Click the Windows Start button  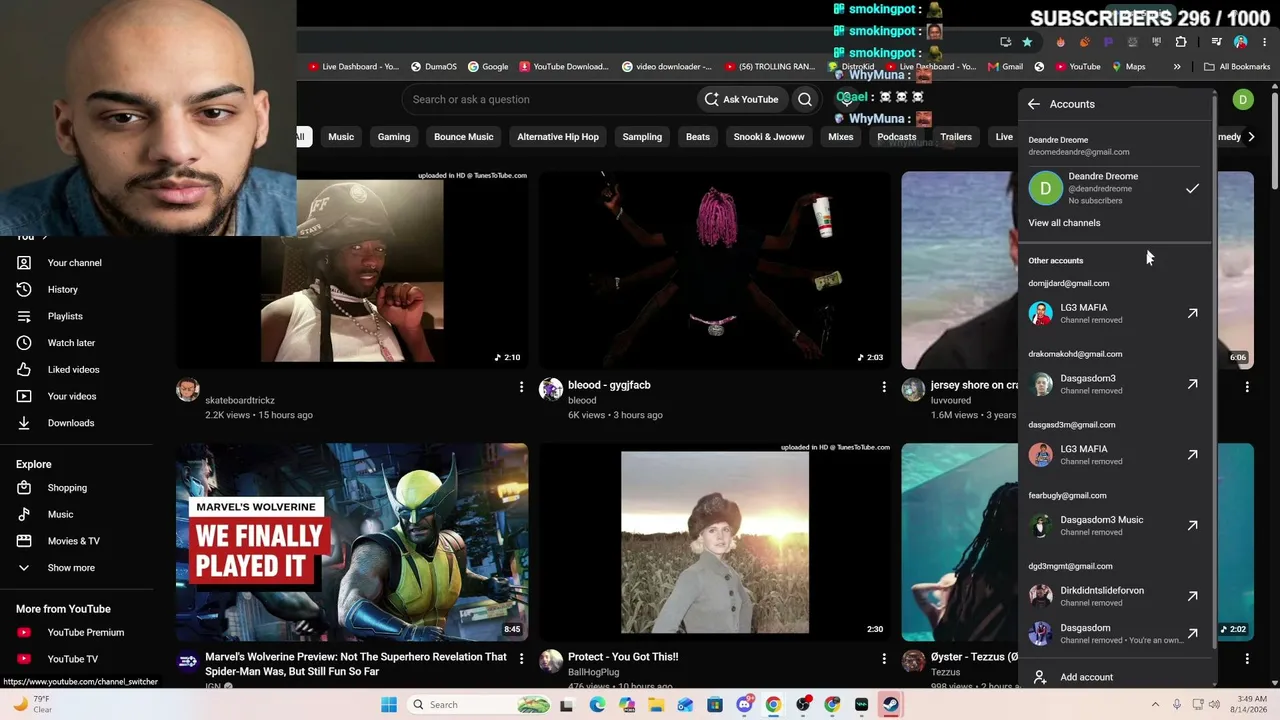coord(389,705)
